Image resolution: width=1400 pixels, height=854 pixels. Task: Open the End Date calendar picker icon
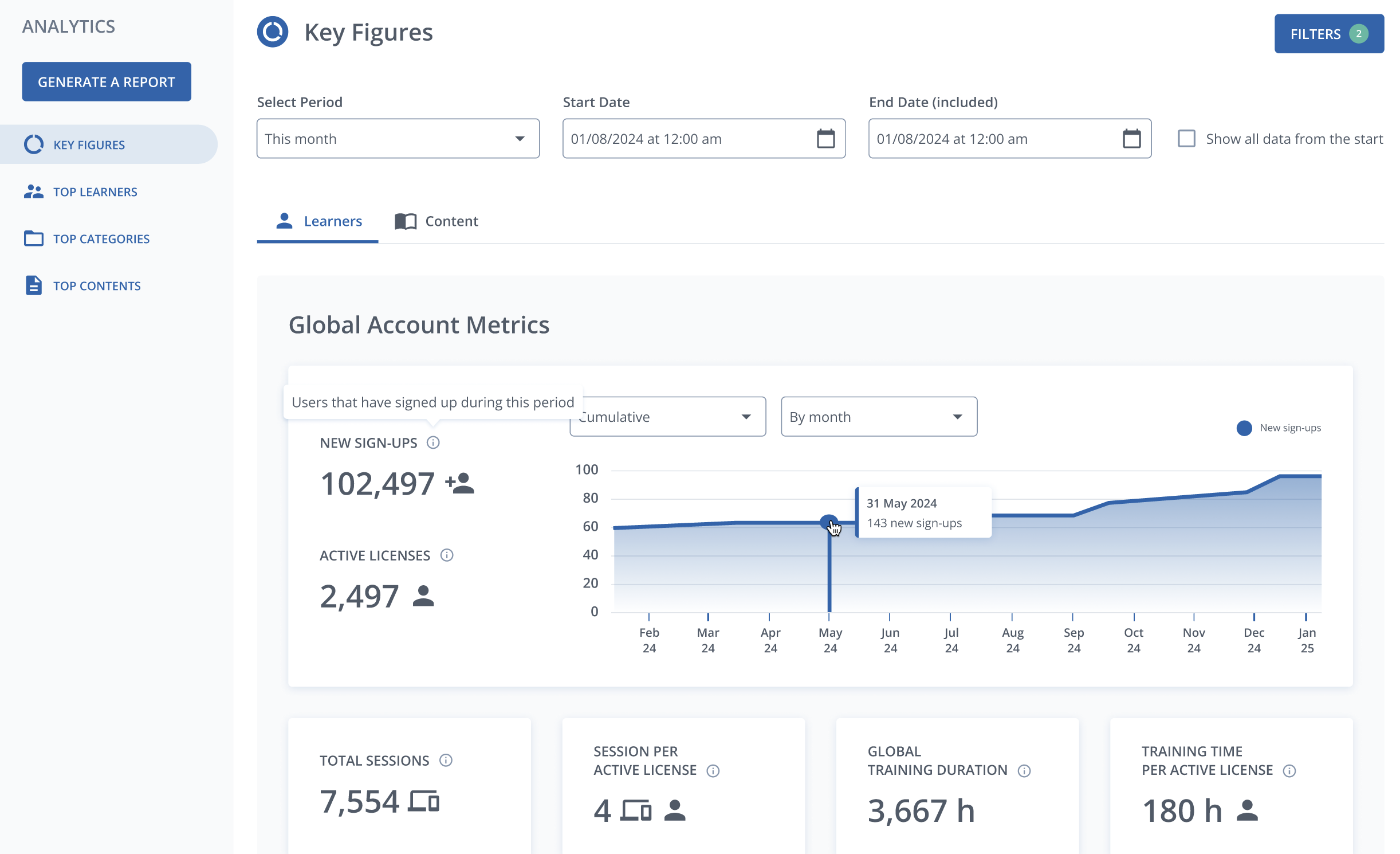click(x=1131, y=139)
